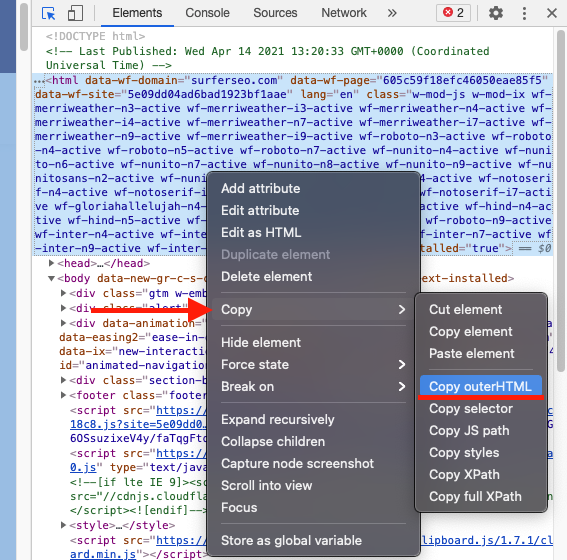Select the DOCTYPE html line
This screenshot has height=560, width=567.
coord(95,36)
